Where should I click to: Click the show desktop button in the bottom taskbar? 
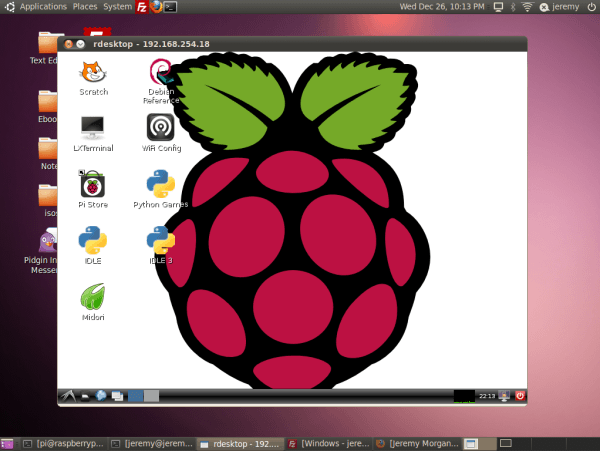click(x=7, y=444)
